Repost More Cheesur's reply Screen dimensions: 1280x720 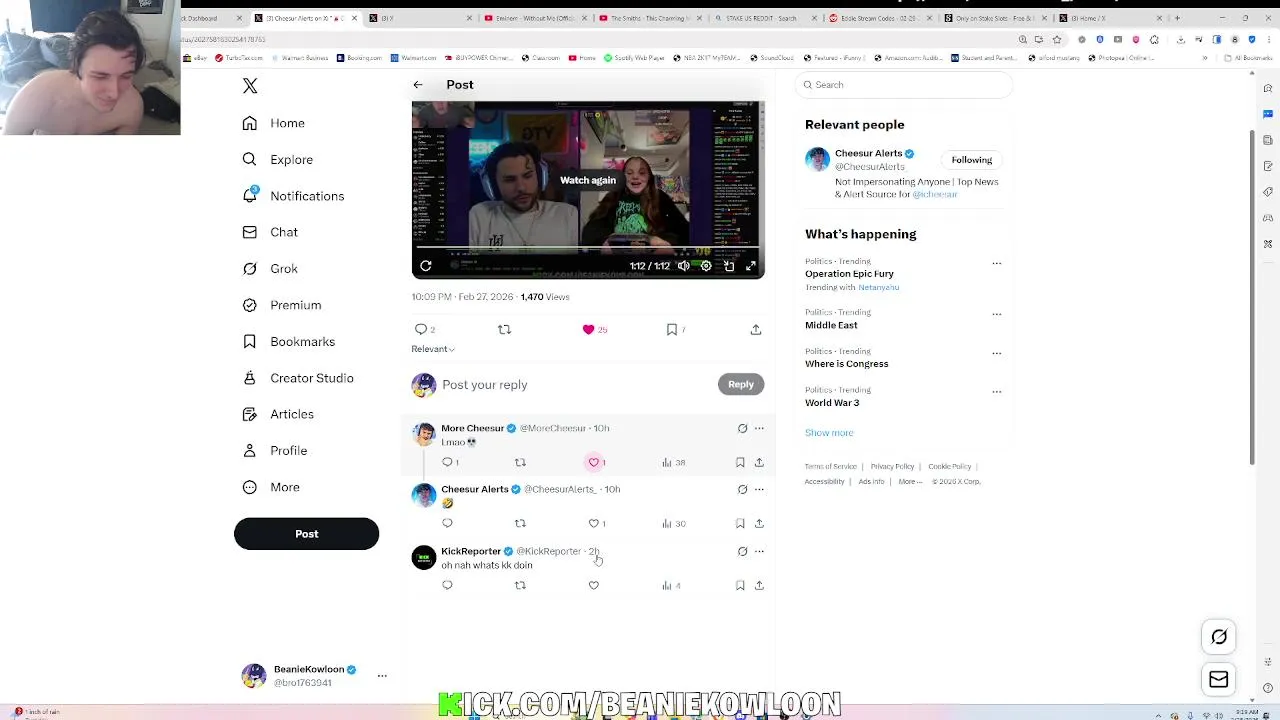point(520,462)
